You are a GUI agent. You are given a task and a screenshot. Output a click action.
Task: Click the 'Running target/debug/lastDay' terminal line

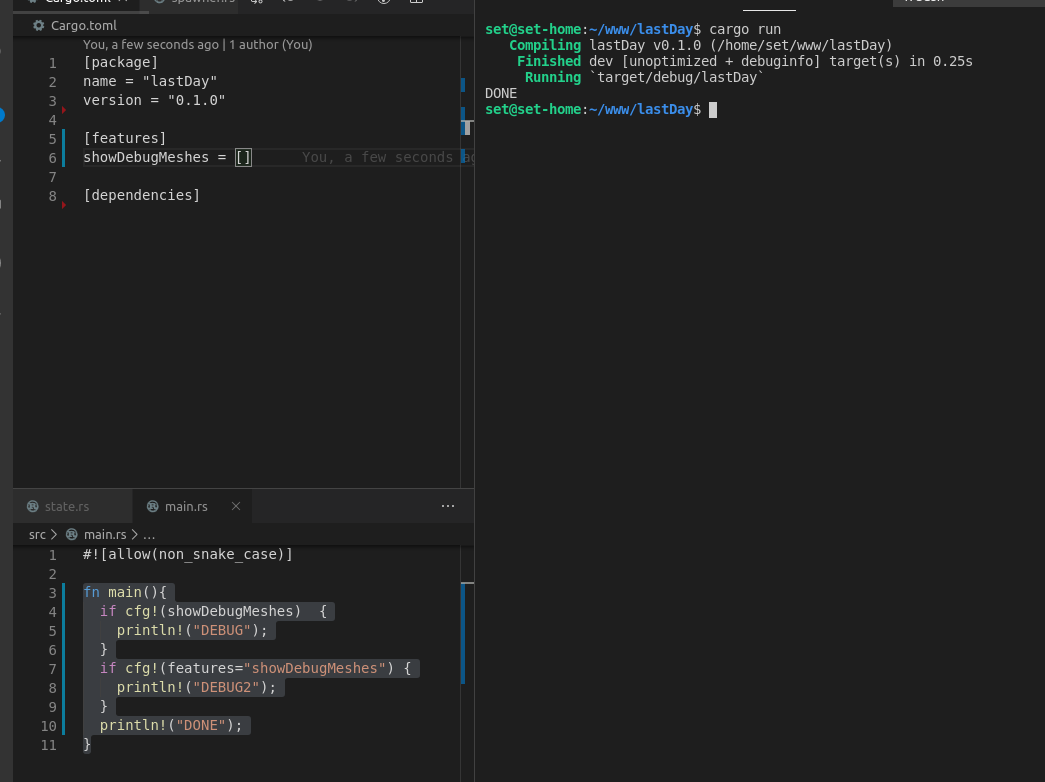point(644,77)
